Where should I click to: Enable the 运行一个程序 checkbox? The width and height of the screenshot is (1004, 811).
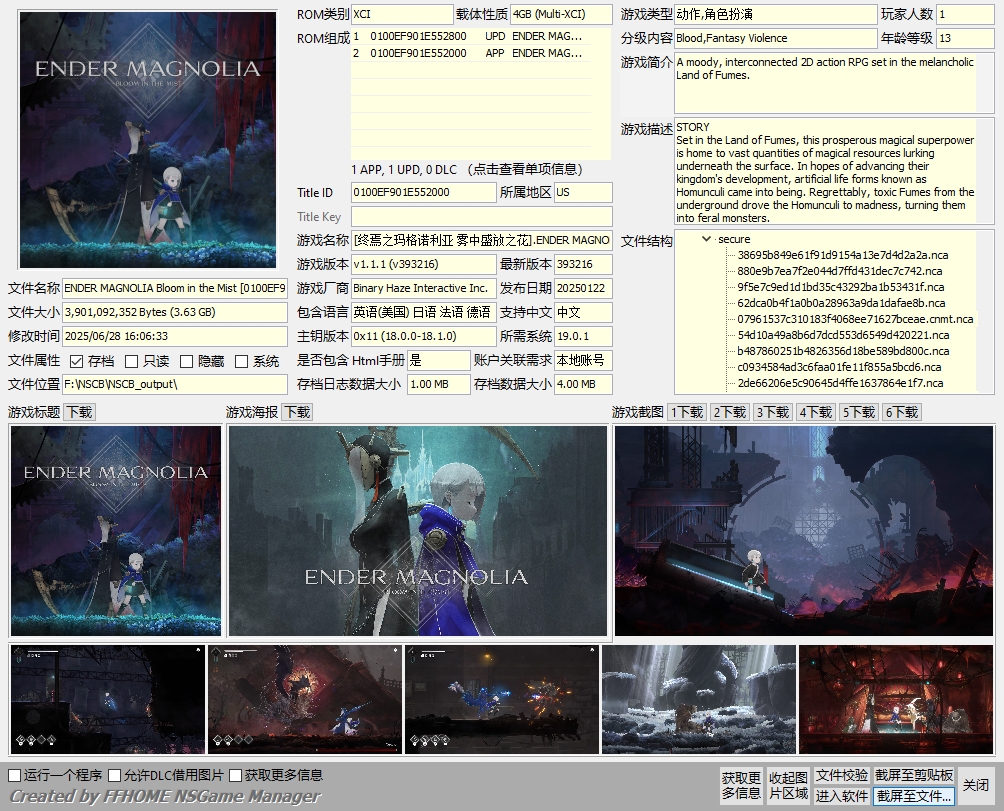[15, 775]
